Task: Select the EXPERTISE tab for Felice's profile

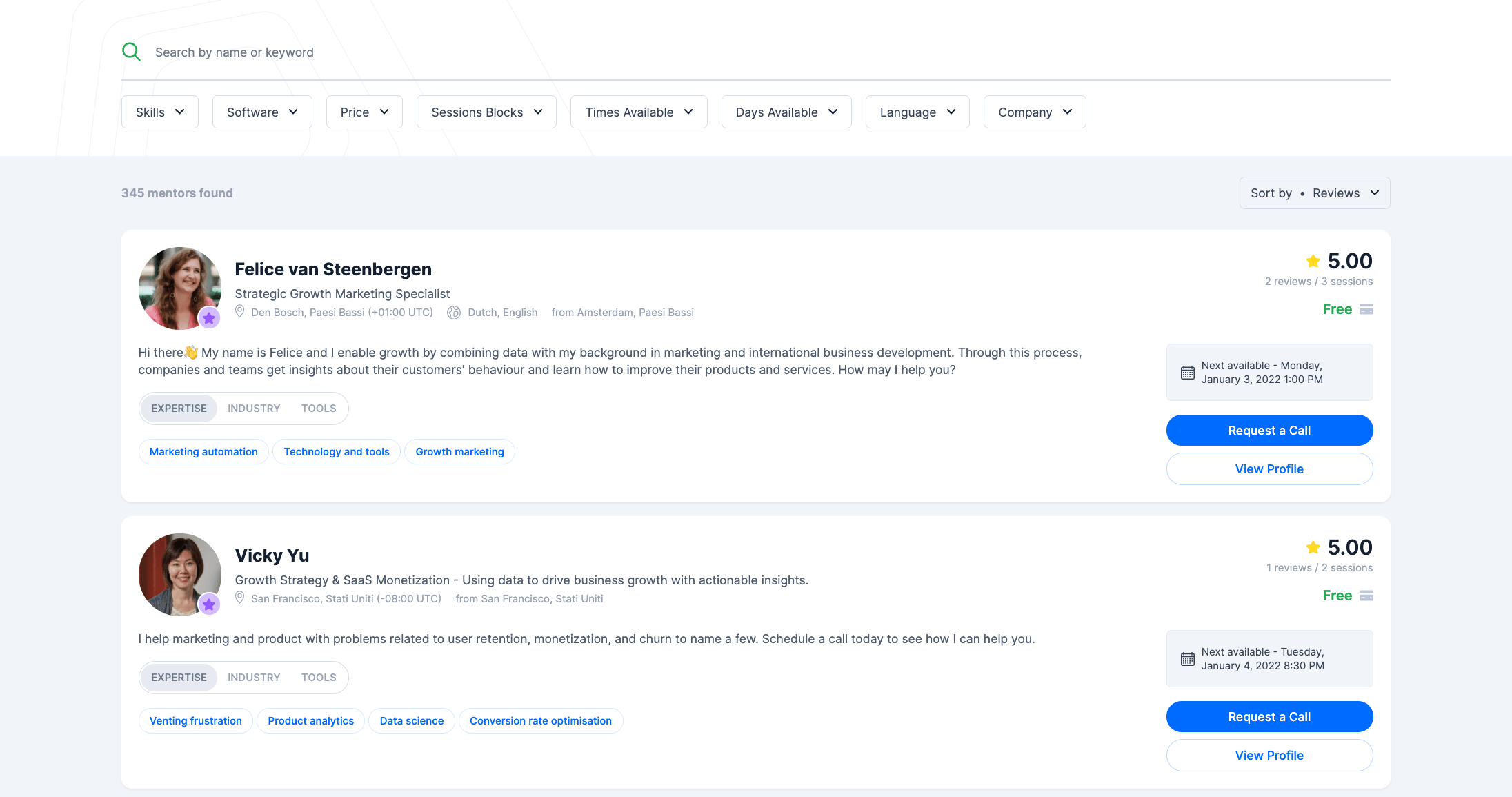Action: point(179,408)
